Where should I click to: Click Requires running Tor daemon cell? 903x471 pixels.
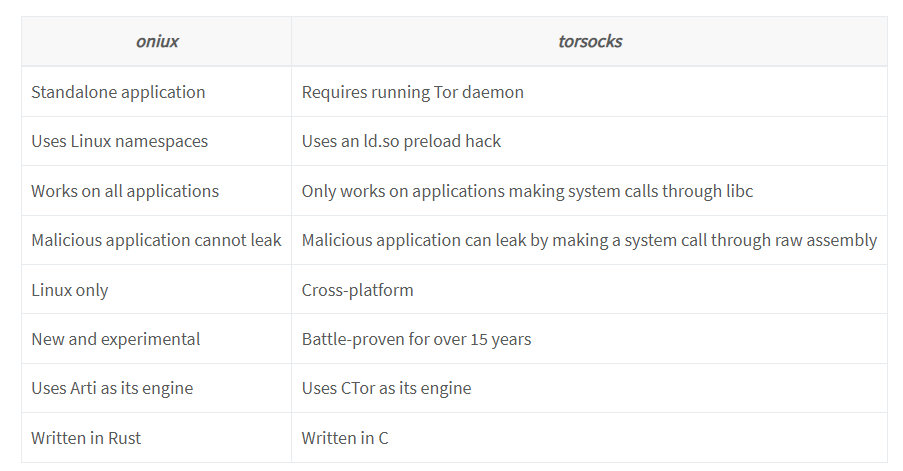tap(412, 92)
